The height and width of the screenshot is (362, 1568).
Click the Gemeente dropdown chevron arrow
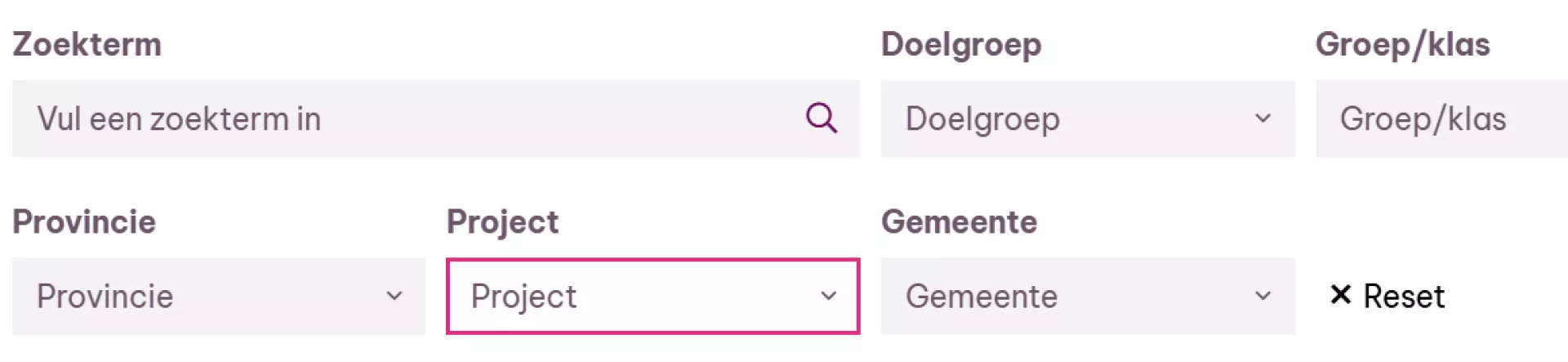click(1263, 296)
